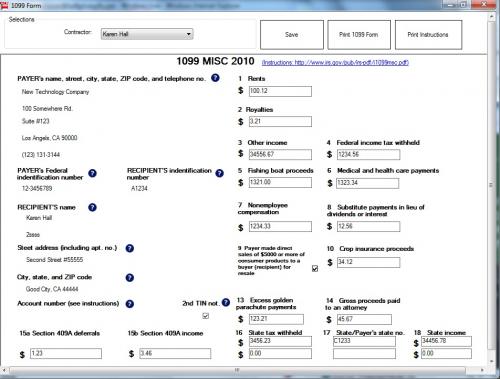The width and height of the screenshot is (500, 379).
Task: Click the Save button
Action: [292, 35]
